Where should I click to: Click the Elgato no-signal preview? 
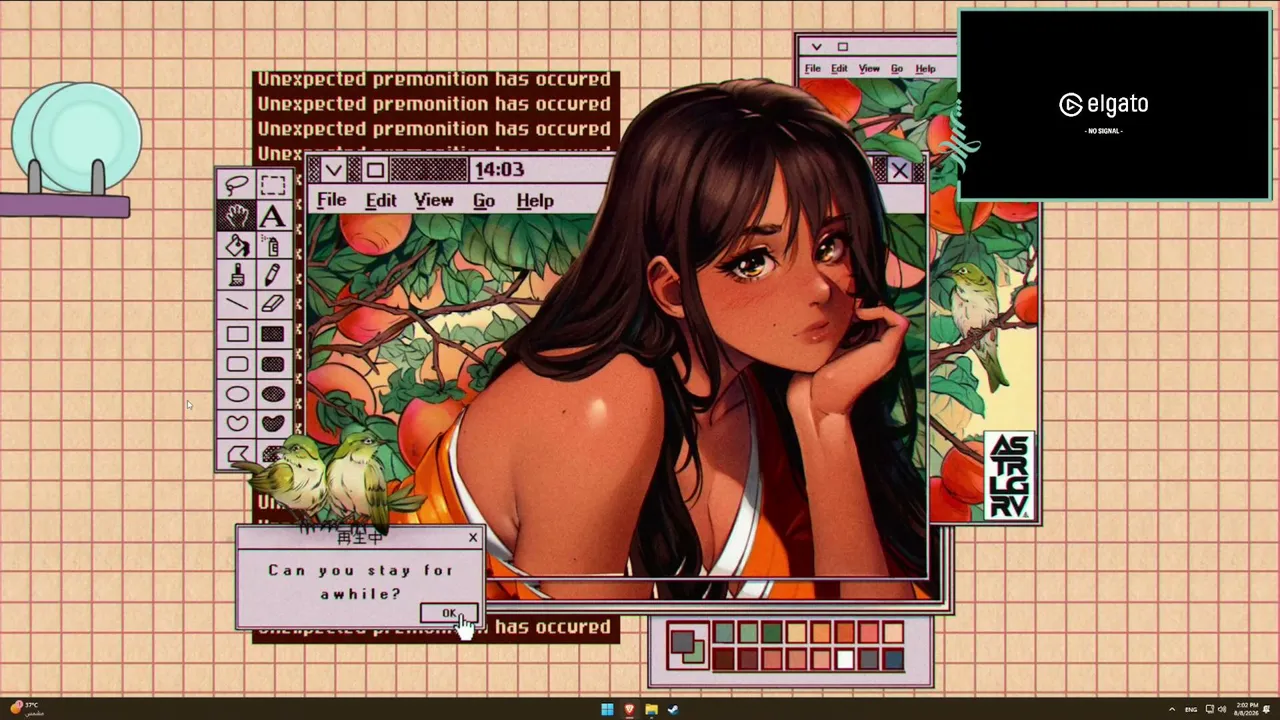point(1114,105)
